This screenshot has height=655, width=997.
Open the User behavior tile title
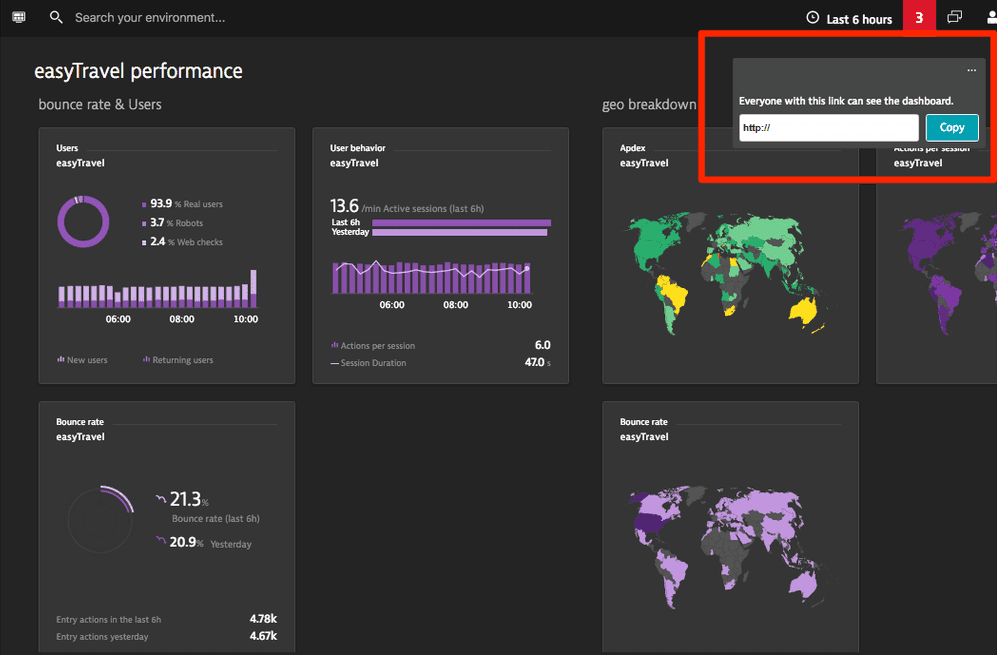click(357, 148)
